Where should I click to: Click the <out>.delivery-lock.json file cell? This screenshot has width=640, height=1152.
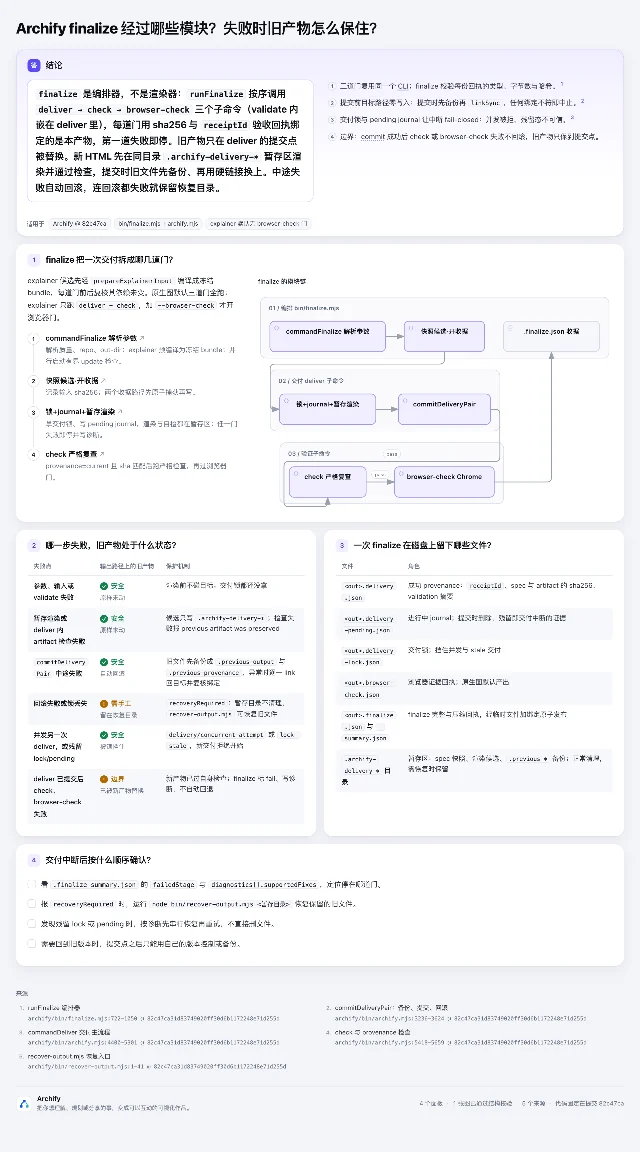coord(367,657)
